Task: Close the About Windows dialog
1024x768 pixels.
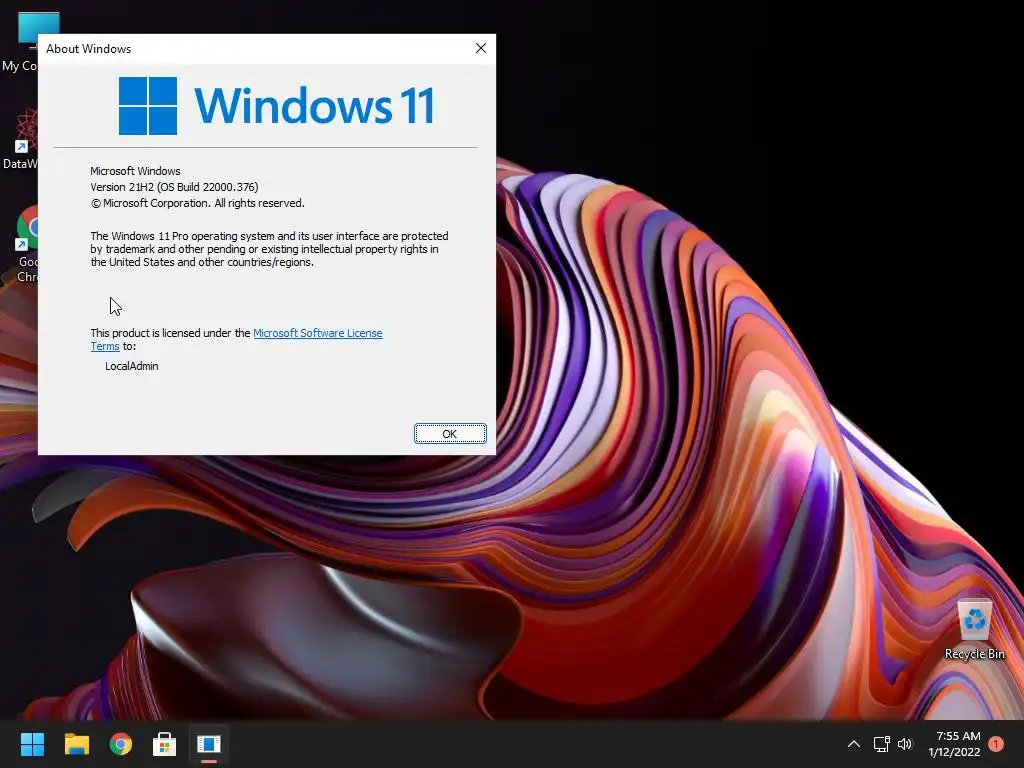Action: 481,48
